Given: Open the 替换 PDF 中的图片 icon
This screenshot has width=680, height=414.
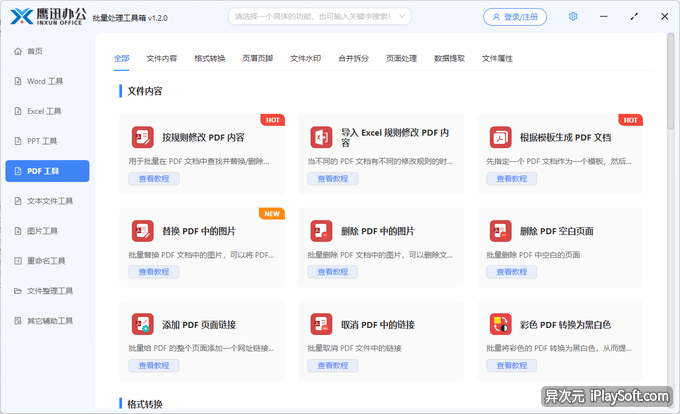Looking at the screenshot, I should pos(143,231).
